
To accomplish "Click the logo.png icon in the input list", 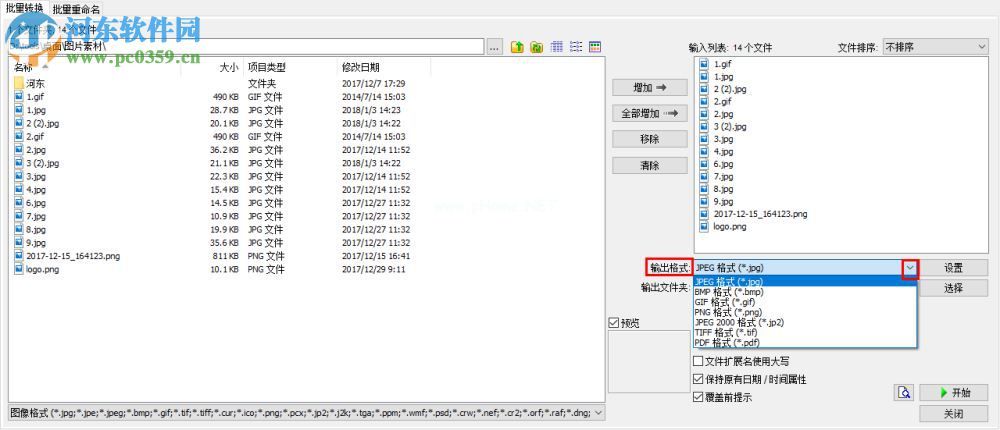I will click(x=704, y=226).
